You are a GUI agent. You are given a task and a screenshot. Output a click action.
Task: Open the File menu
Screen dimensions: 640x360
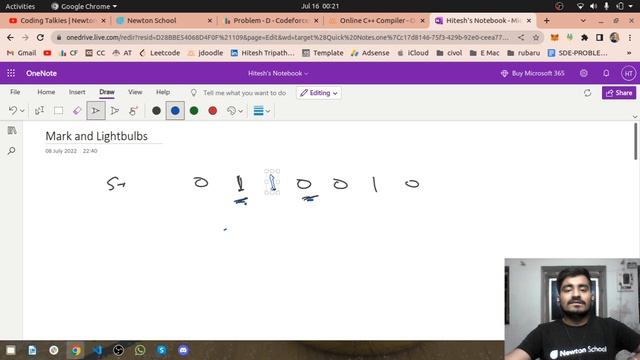coord(15,92)
